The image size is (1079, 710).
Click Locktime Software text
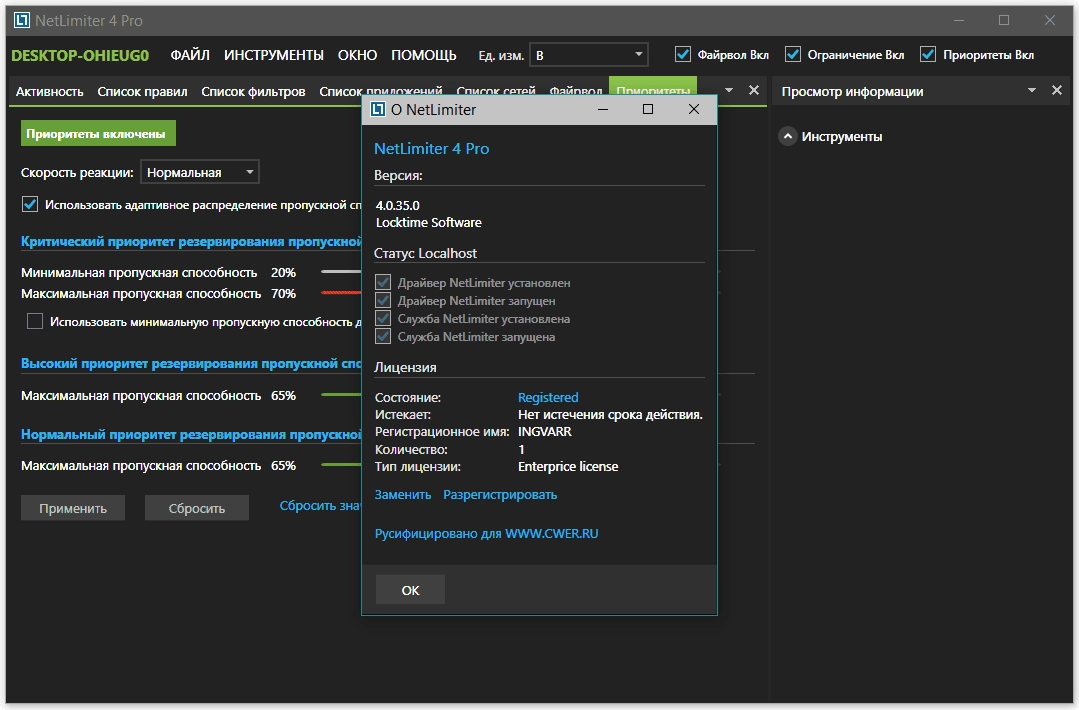pos(429,222)
